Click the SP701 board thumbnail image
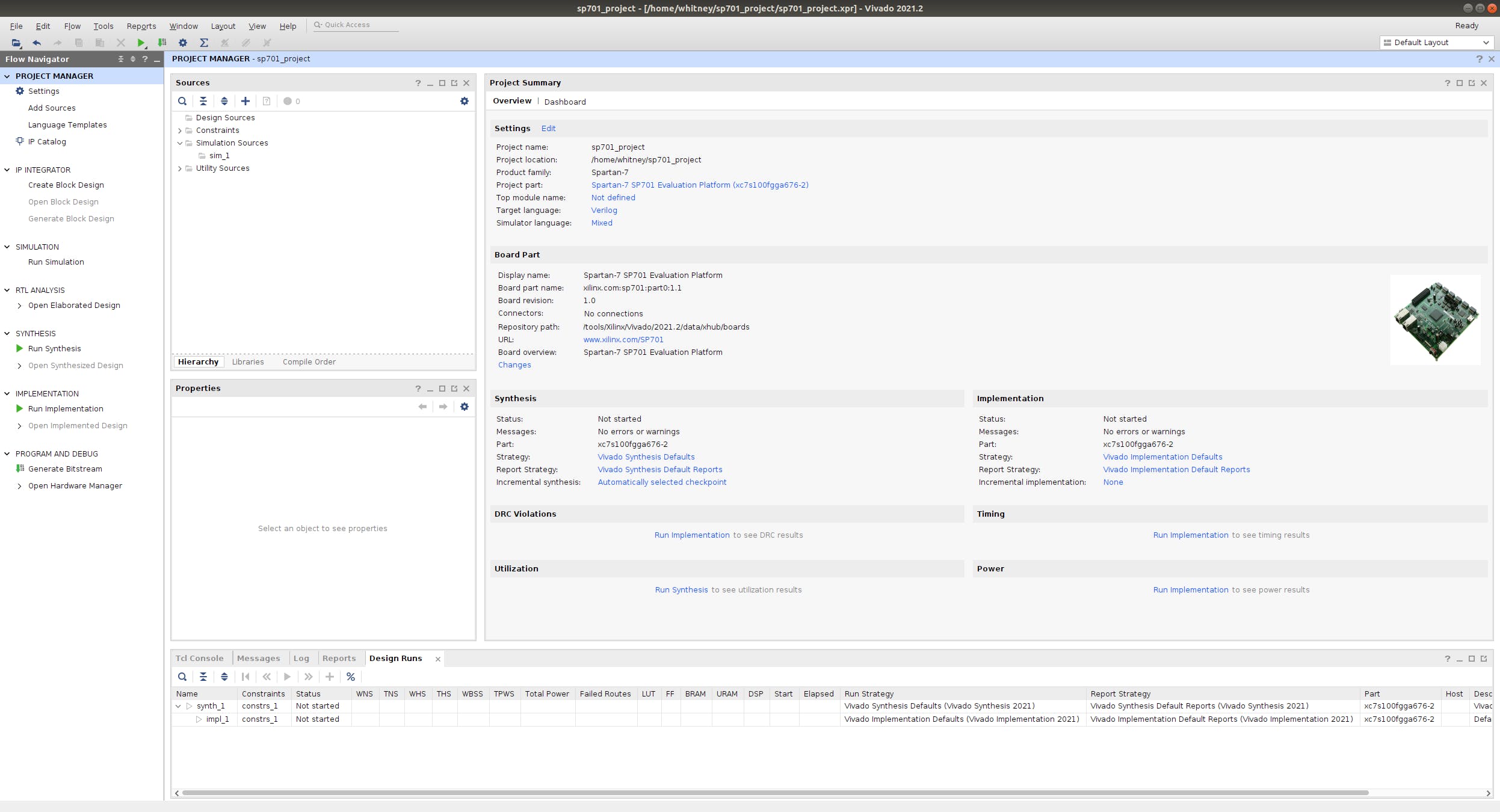1500x812 pixels. pos(1435,320)
